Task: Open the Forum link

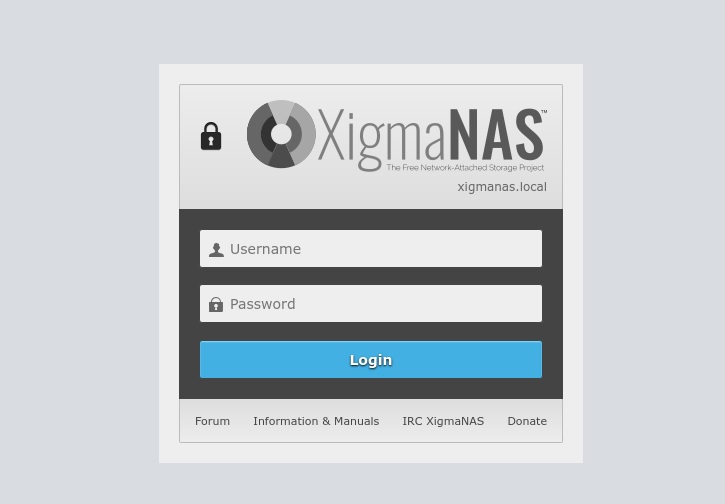Action: tap(212, 421)
